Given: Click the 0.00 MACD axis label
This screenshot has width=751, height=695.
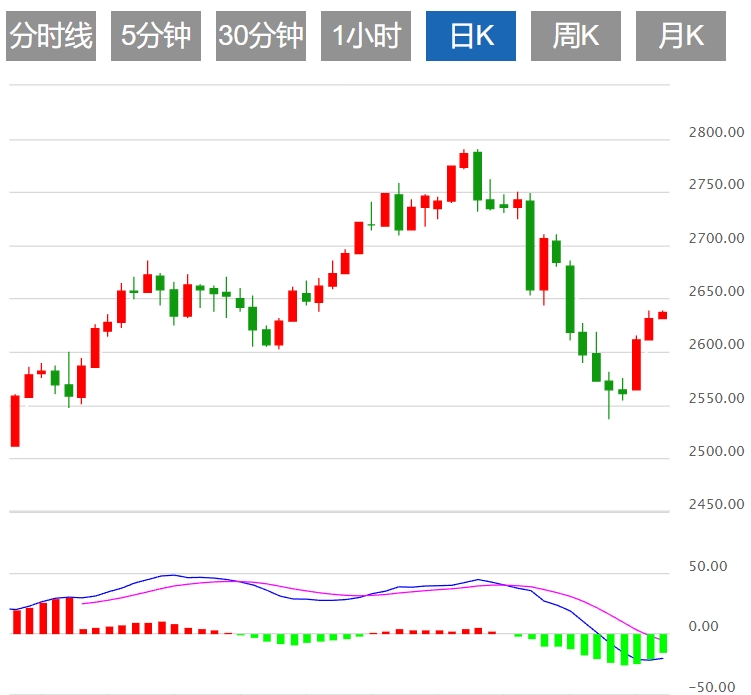Looking at the screenshot, I should point(703,626).
